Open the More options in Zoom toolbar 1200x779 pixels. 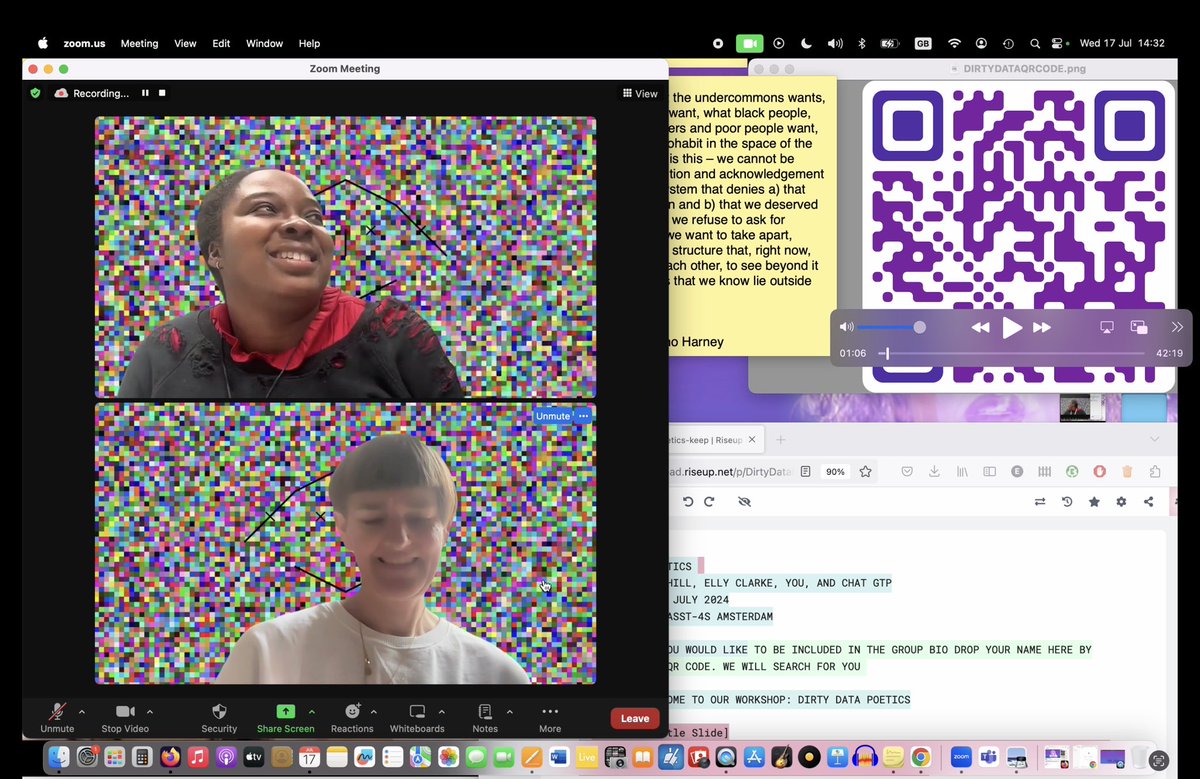click(x=550, y=718)
